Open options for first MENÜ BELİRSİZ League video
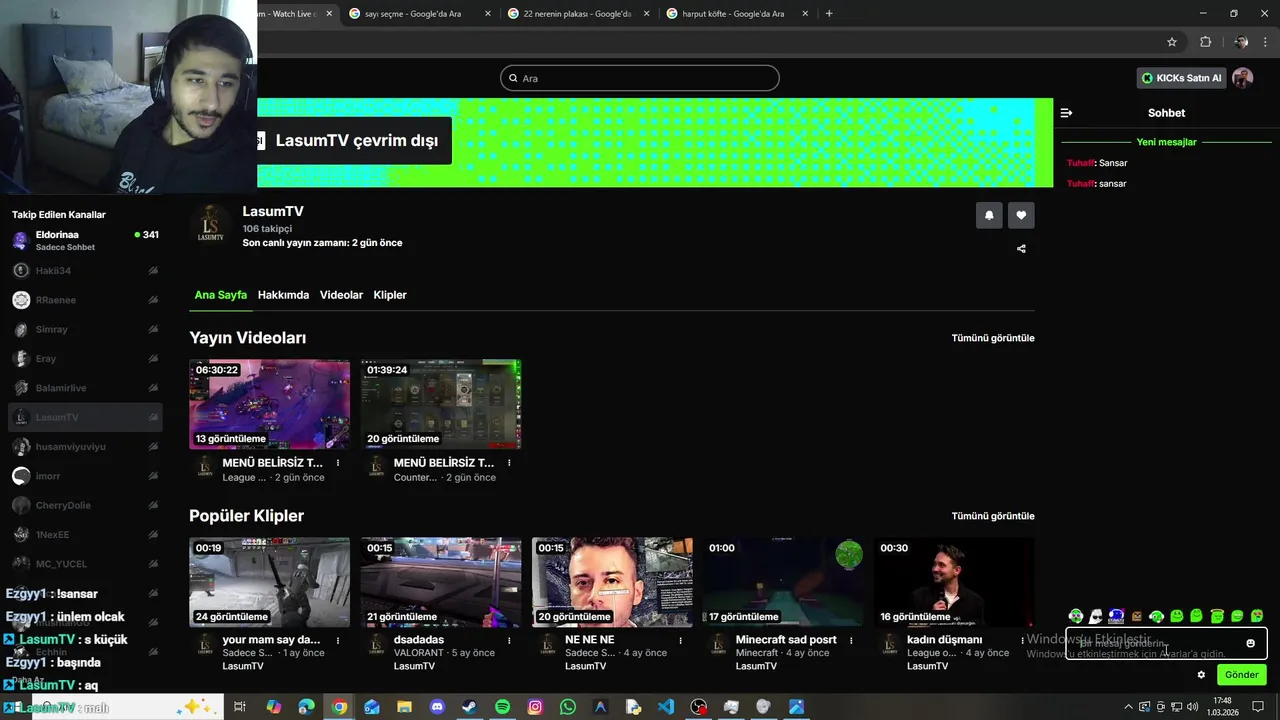 tap(338, 463)
